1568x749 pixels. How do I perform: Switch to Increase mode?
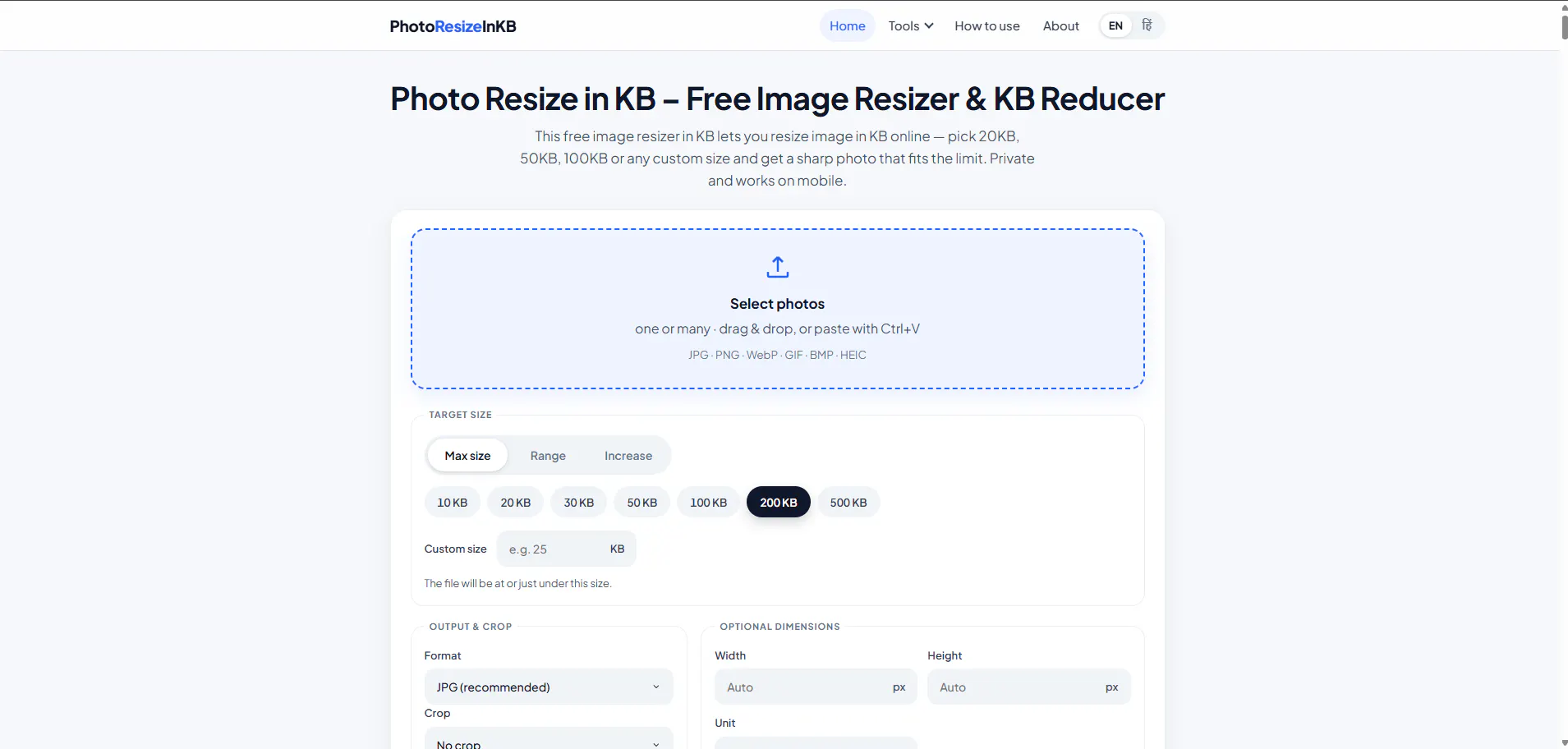click(x=628, y=456)
